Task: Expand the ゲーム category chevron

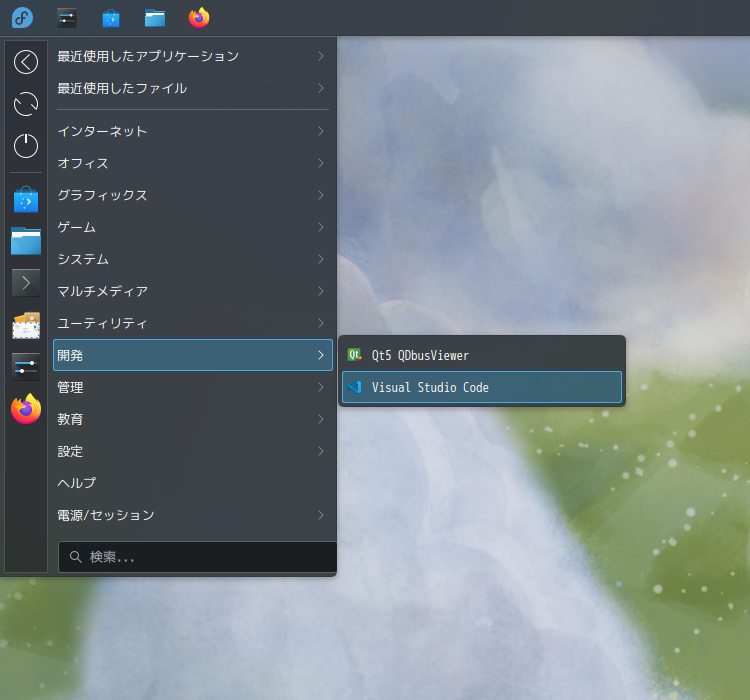Action: (x=321, y=227)
